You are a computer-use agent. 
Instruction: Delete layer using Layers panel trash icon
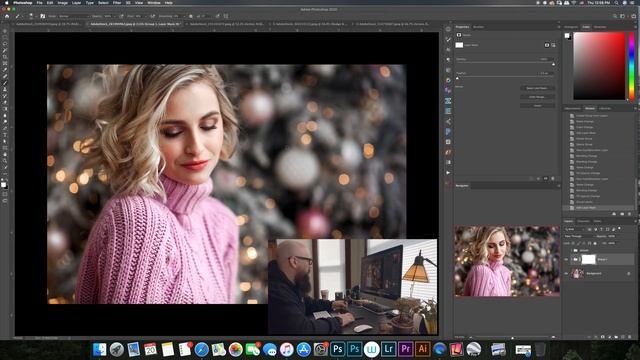[630, 337]
